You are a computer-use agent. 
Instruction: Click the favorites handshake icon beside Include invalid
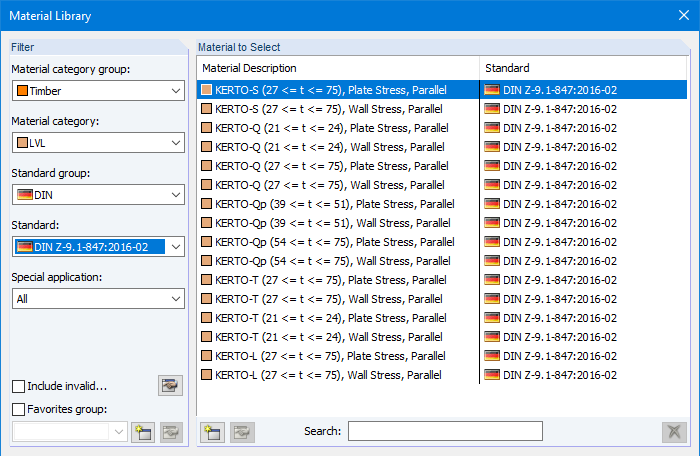point(170,385)
